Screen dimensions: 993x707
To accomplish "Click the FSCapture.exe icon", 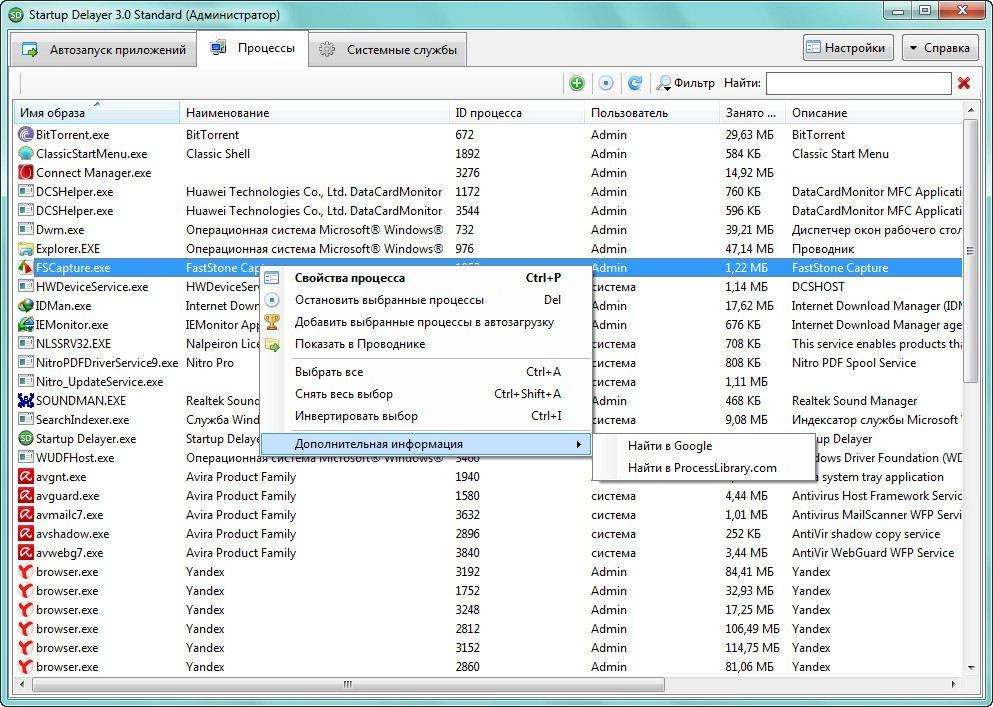I will click(25, 267).
